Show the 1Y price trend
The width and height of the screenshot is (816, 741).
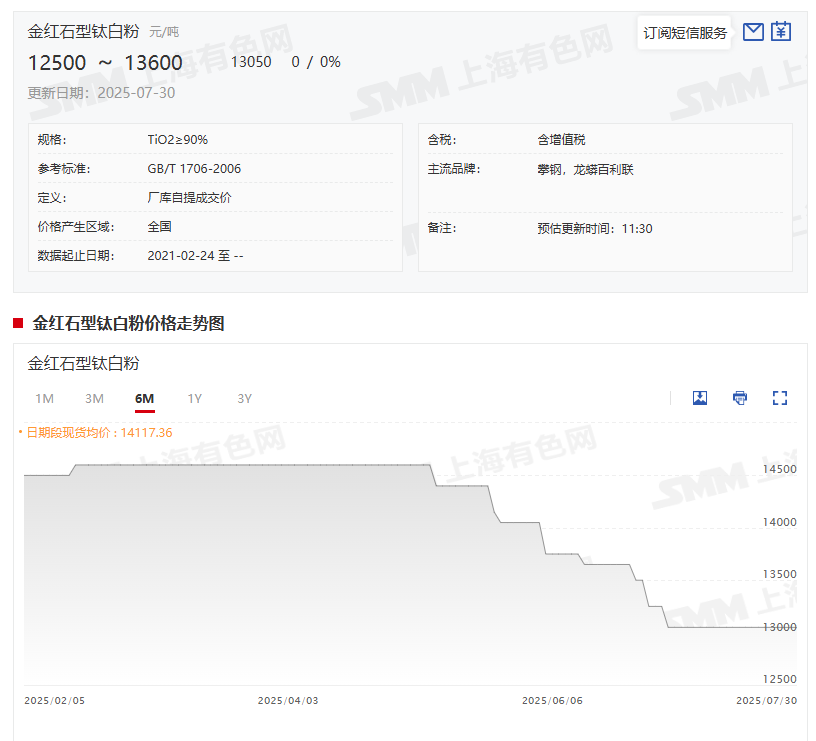coord(195,399)
